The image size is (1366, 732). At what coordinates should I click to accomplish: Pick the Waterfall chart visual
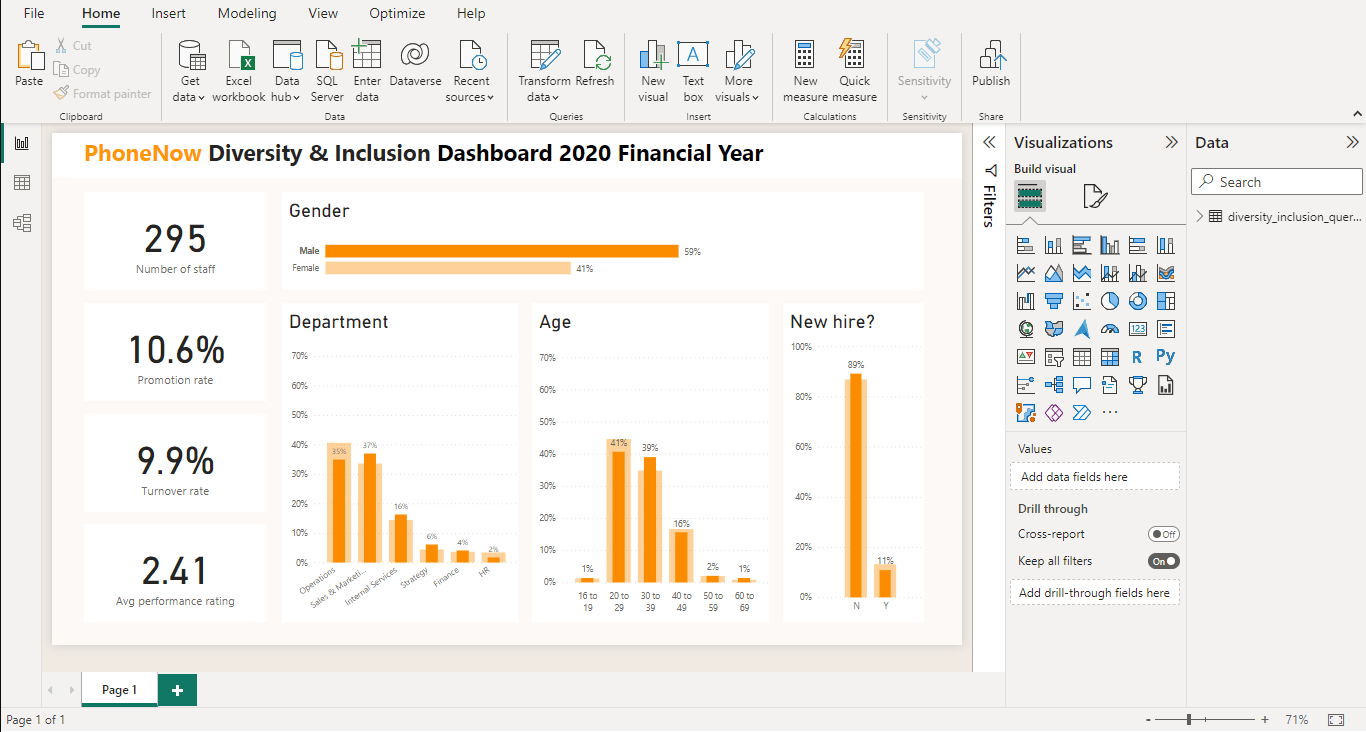pyautogui.click(x=1025, y=301)
